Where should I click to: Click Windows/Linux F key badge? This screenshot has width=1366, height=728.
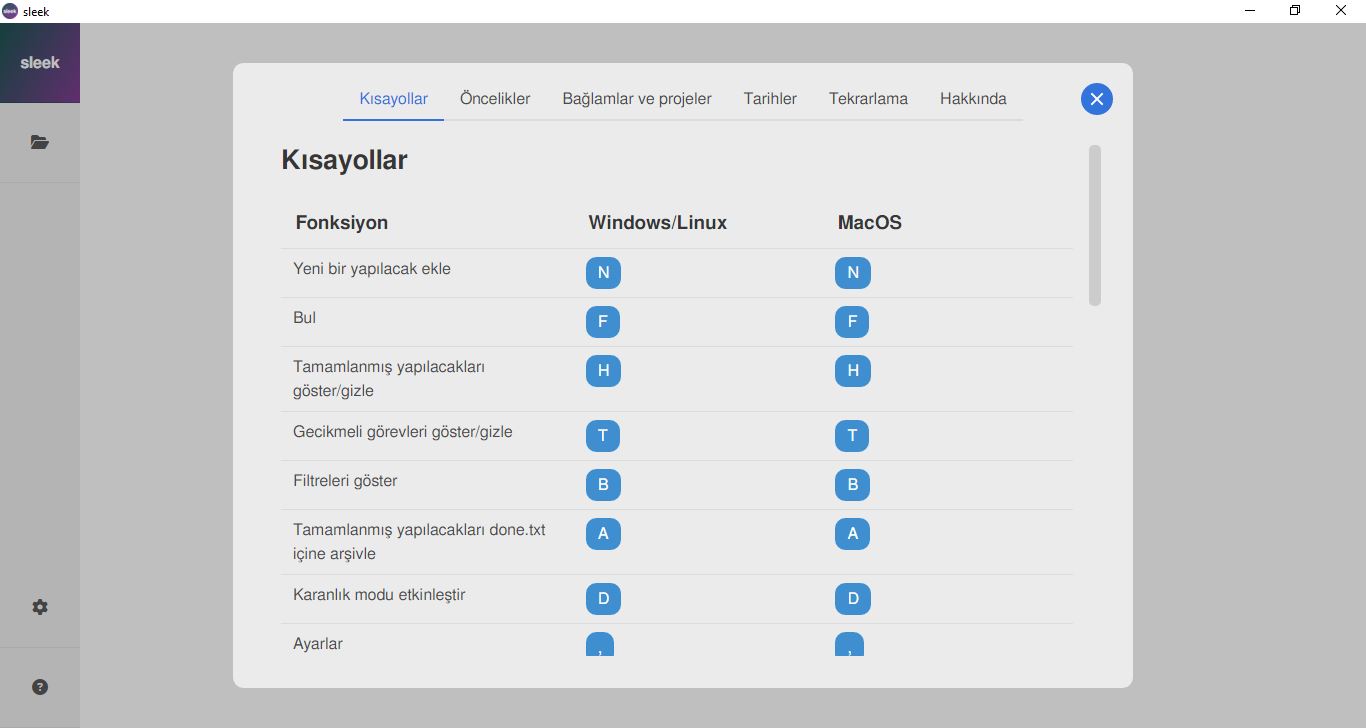(603, 322)
